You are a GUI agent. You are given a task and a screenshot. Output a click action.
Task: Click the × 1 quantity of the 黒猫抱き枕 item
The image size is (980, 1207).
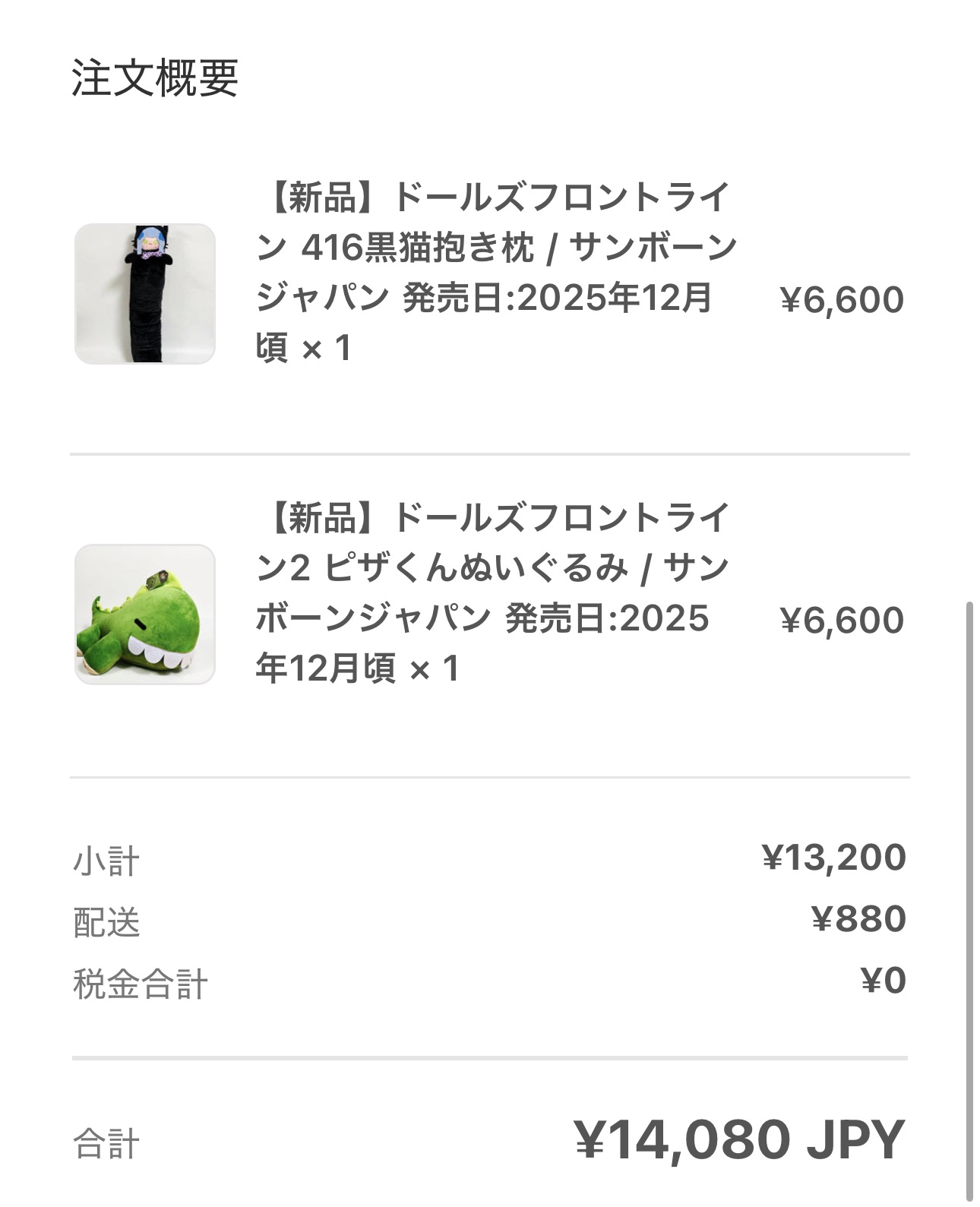point(327,349)
